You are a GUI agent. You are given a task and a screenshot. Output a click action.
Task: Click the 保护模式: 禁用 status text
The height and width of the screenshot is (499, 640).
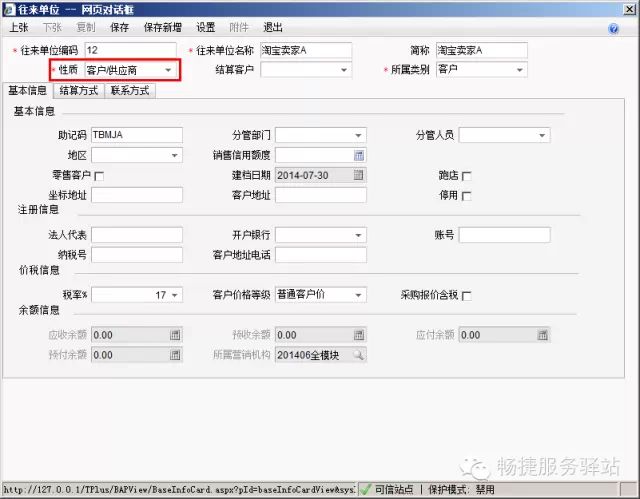click(x=461, y=489)
